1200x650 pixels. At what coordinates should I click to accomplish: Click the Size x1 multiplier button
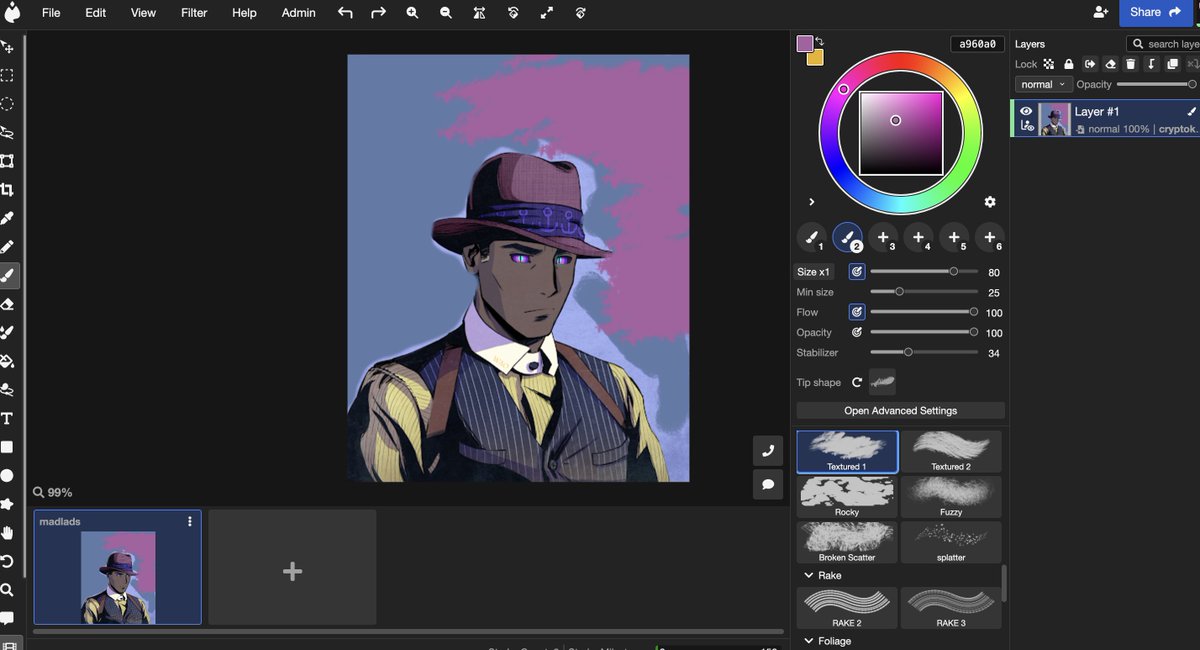[x=813, y=272]
